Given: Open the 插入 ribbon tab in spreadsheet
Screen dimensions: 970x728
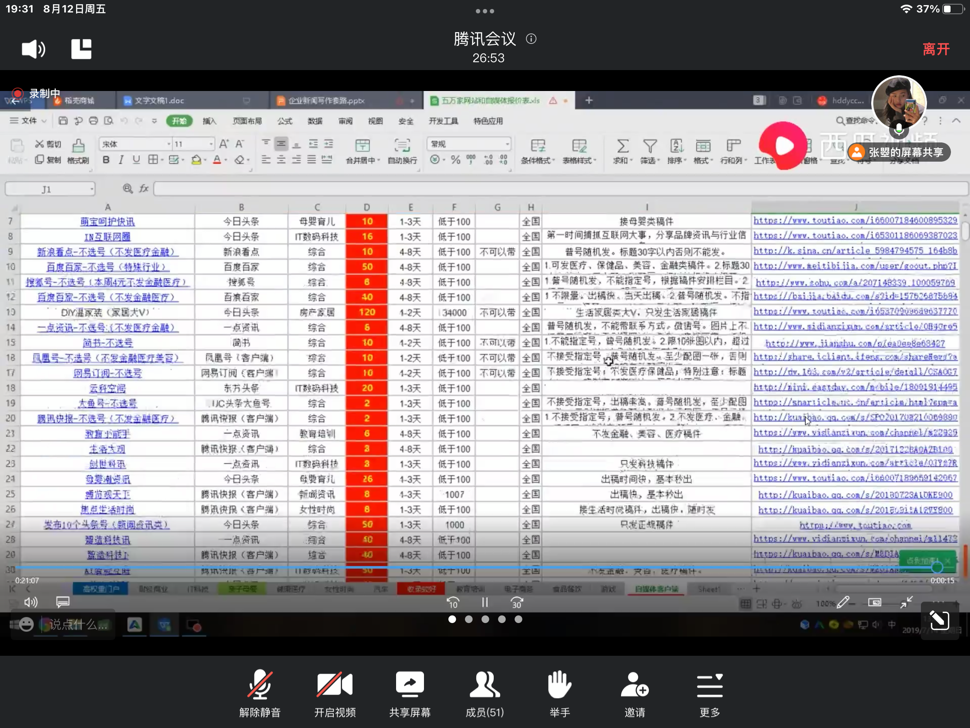Looking at the screenshot, I should [x=209, y=121].
